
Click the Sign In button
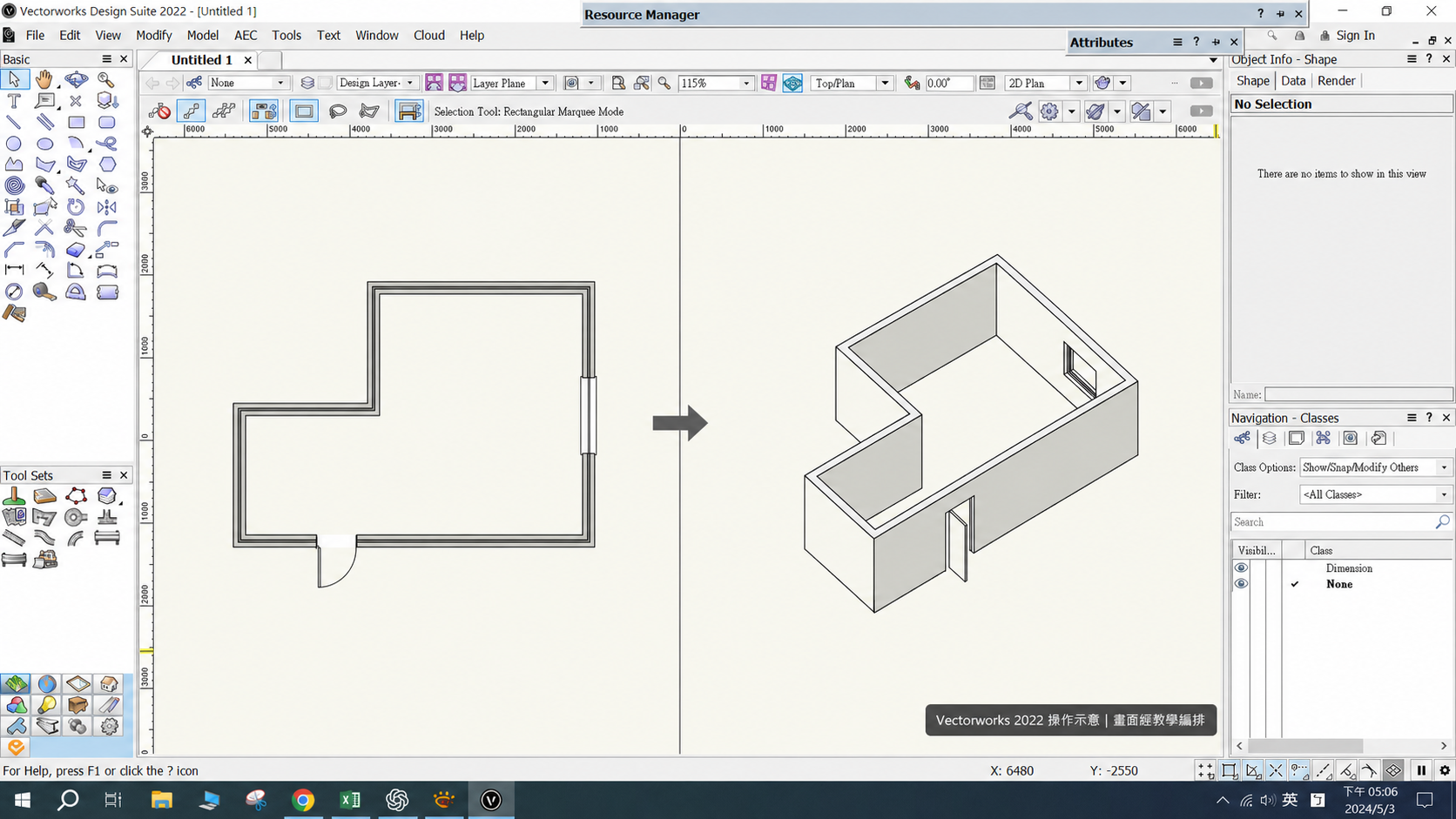coord(1347,36)
